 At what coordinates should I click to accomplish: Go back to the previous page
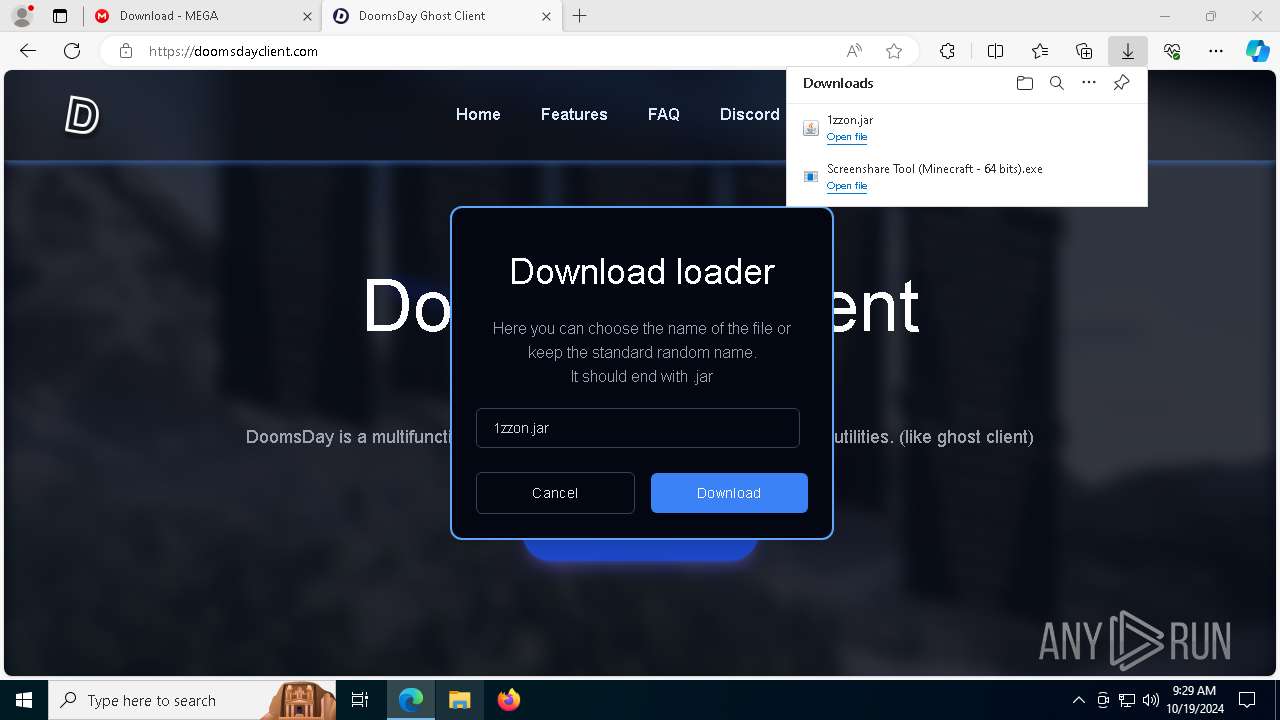[x=28, y=51]
